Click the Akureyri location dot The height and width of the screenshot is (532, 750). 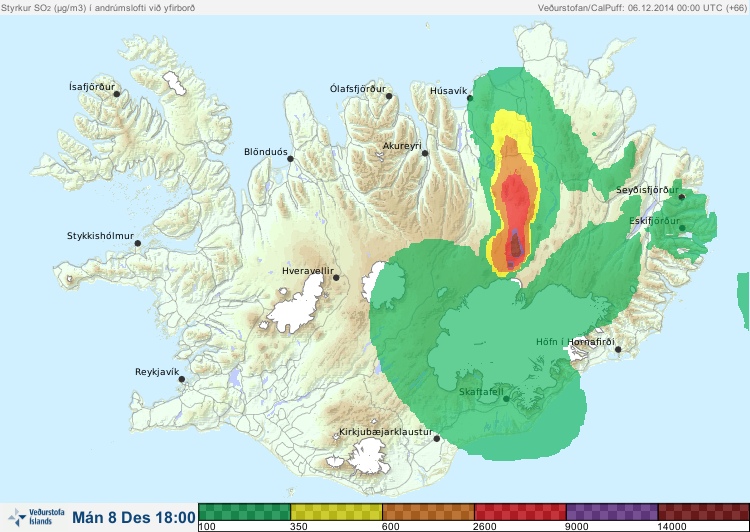pyautogui.click(x=425, y=153)
